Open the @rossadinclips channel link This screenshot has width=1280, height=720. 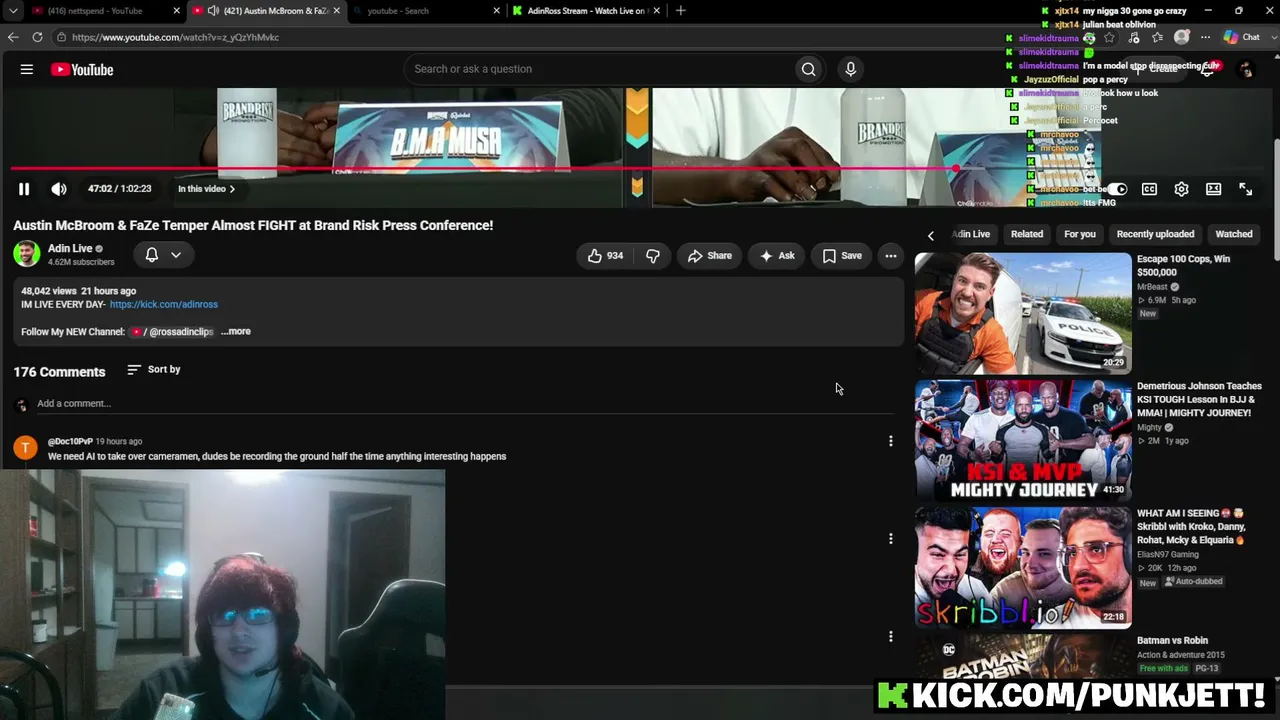[172, 331]
